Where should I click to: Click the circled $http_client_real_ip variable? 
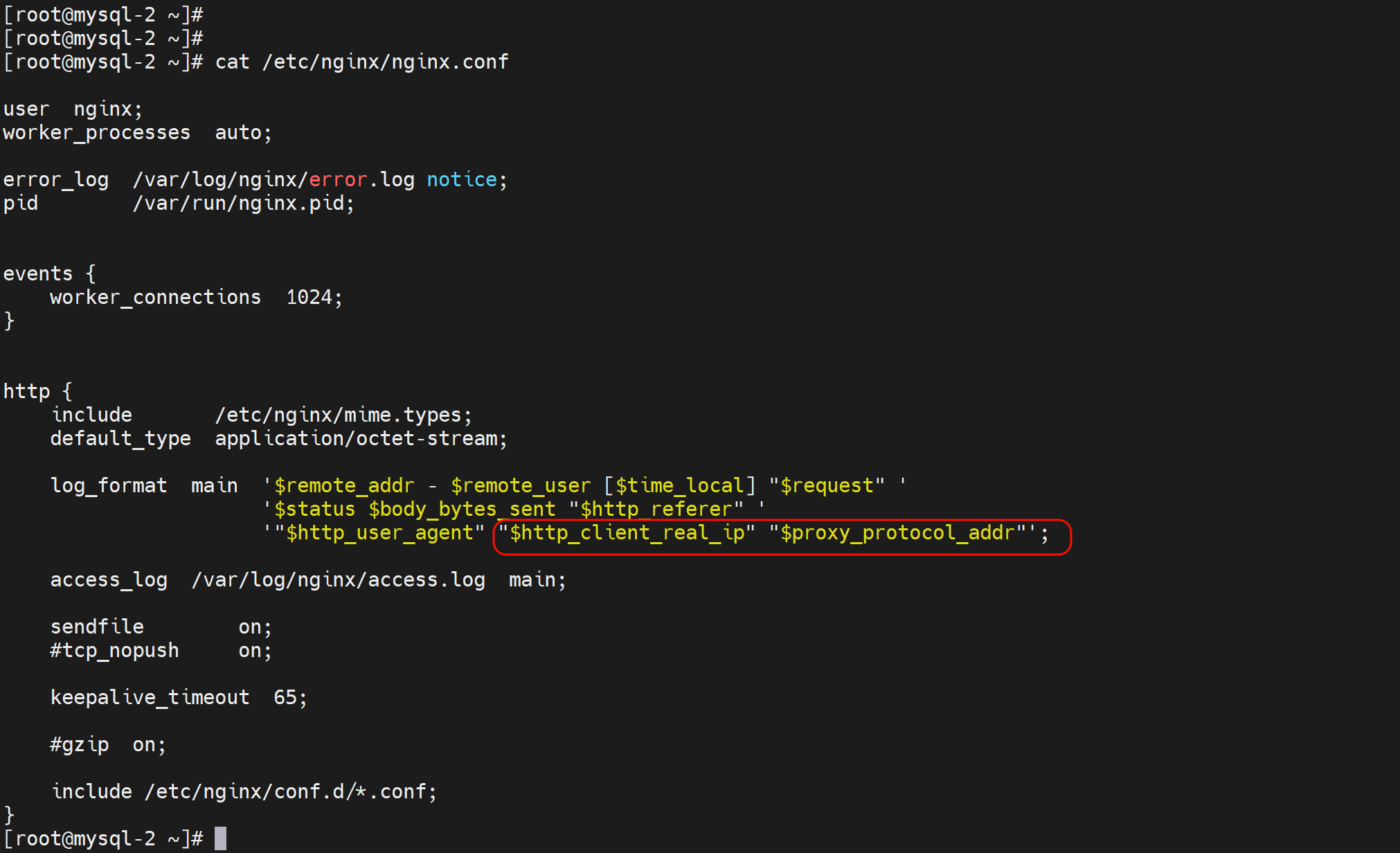coord(627,533)
